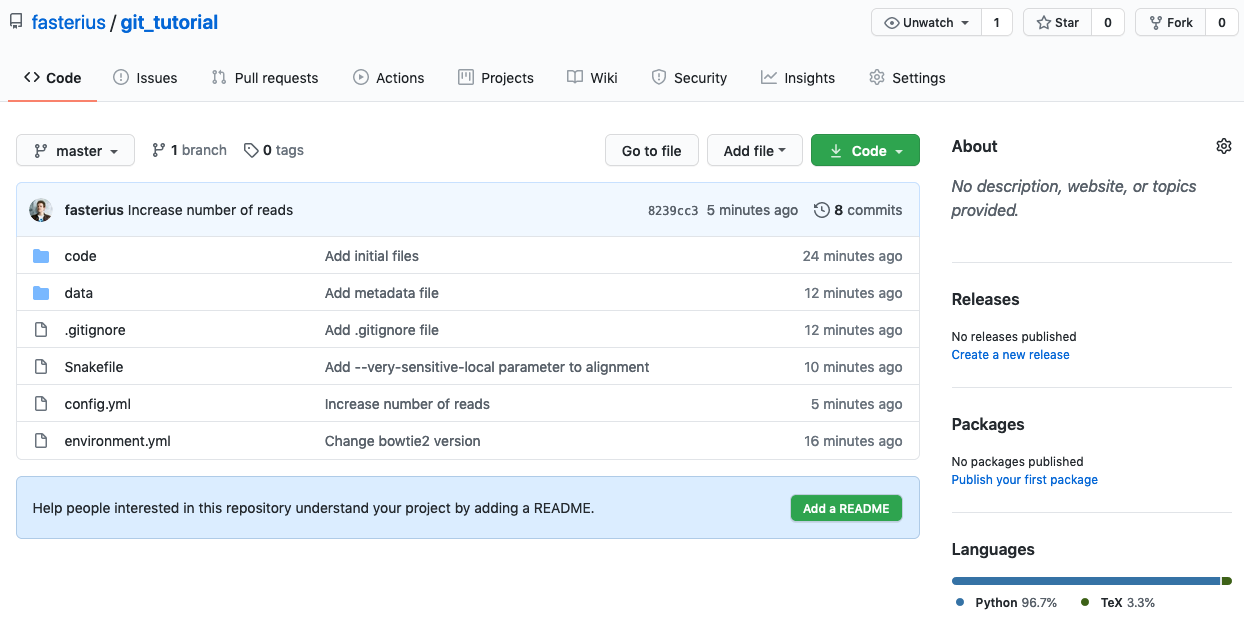Open the green Code download dropdown
This screenshot has width=1244, height=617.
[866, 151]
